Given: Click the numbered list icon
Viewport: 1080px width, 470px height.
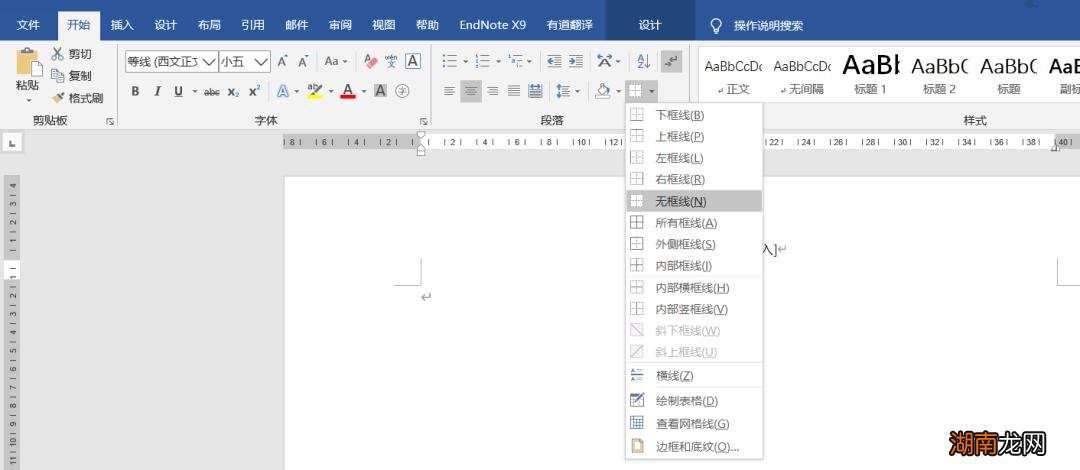Looking at the screenshot, I should [483, 61].
